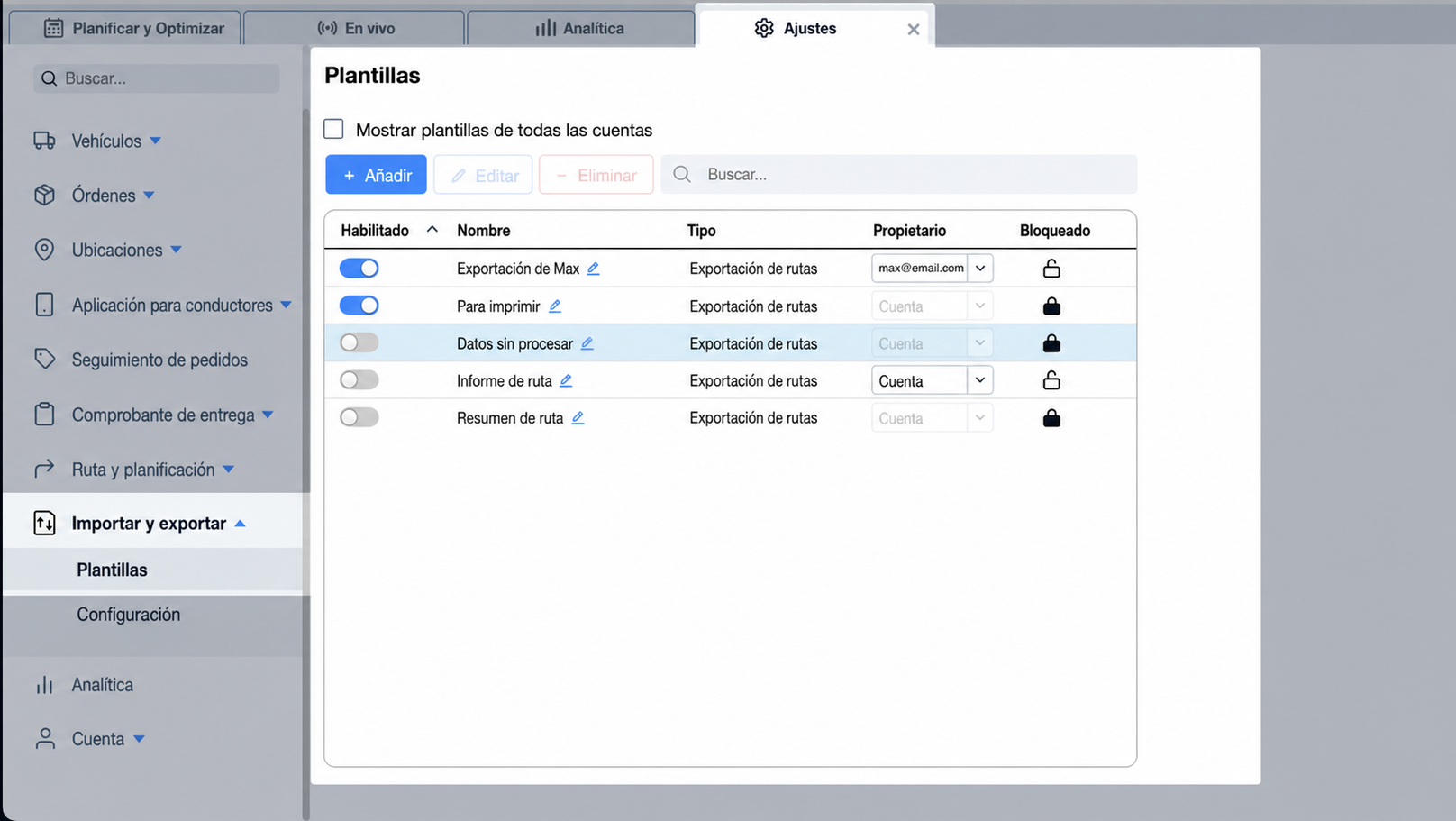Screen dimensions: 1456x821
Task: Check Mostrar plantillas de todas las cuentas
Action: 333,129
